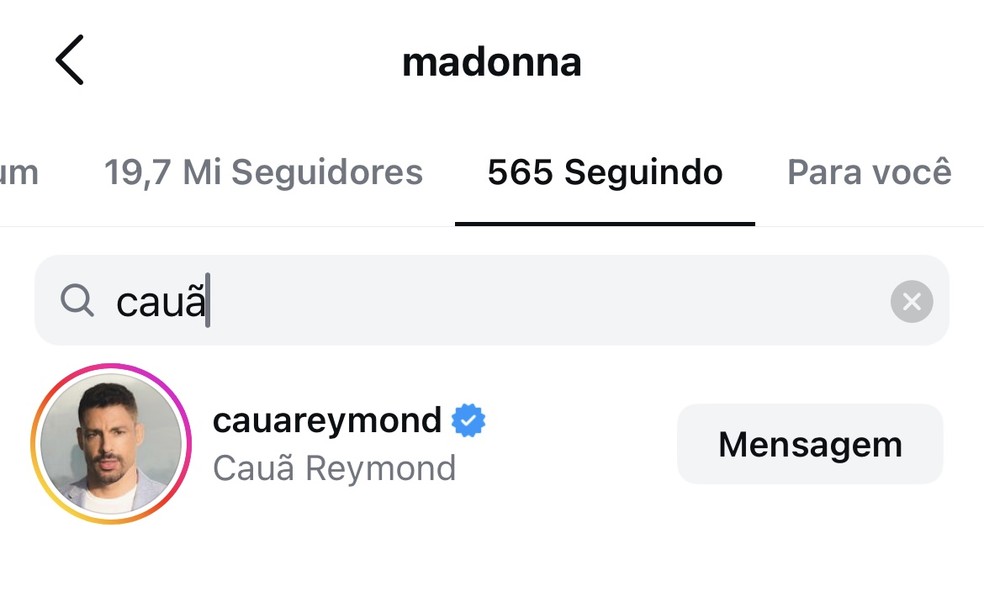The image size is (984, 602).
Task: Open the Para você tab
Action: click(x=869, y=172)
